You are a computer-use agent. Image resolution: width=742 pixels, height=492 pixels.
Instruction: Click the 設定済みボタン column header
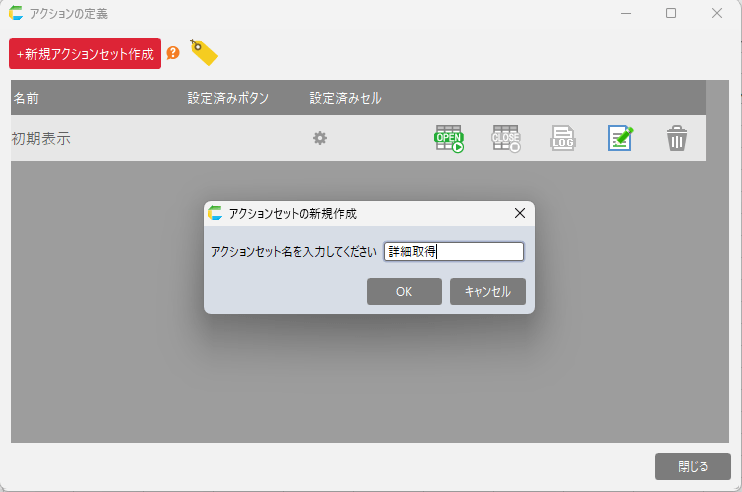click(228, 98)
